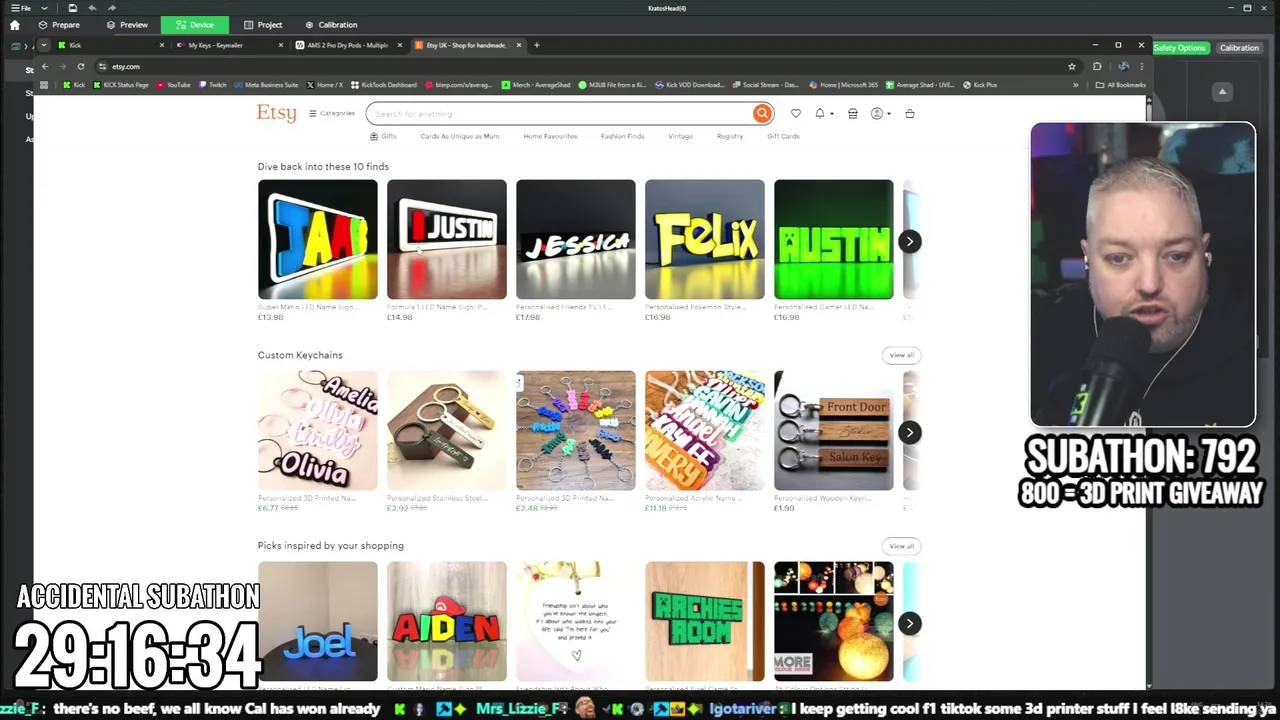Open the browser three-dot menu
Screen dimensions: 1280x720
[x=1141, y=66]
